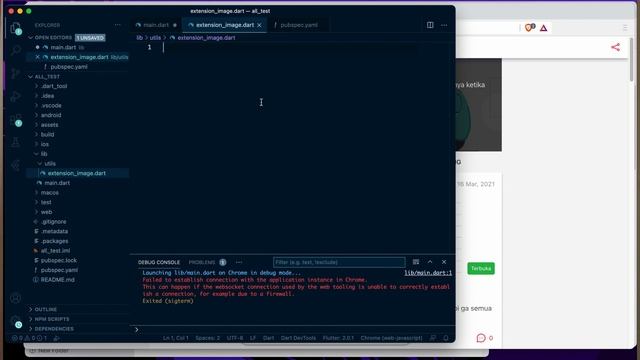Click utils breadcrumb segment
This screenshot has height=360, width=640.
[x=155, y=38]
